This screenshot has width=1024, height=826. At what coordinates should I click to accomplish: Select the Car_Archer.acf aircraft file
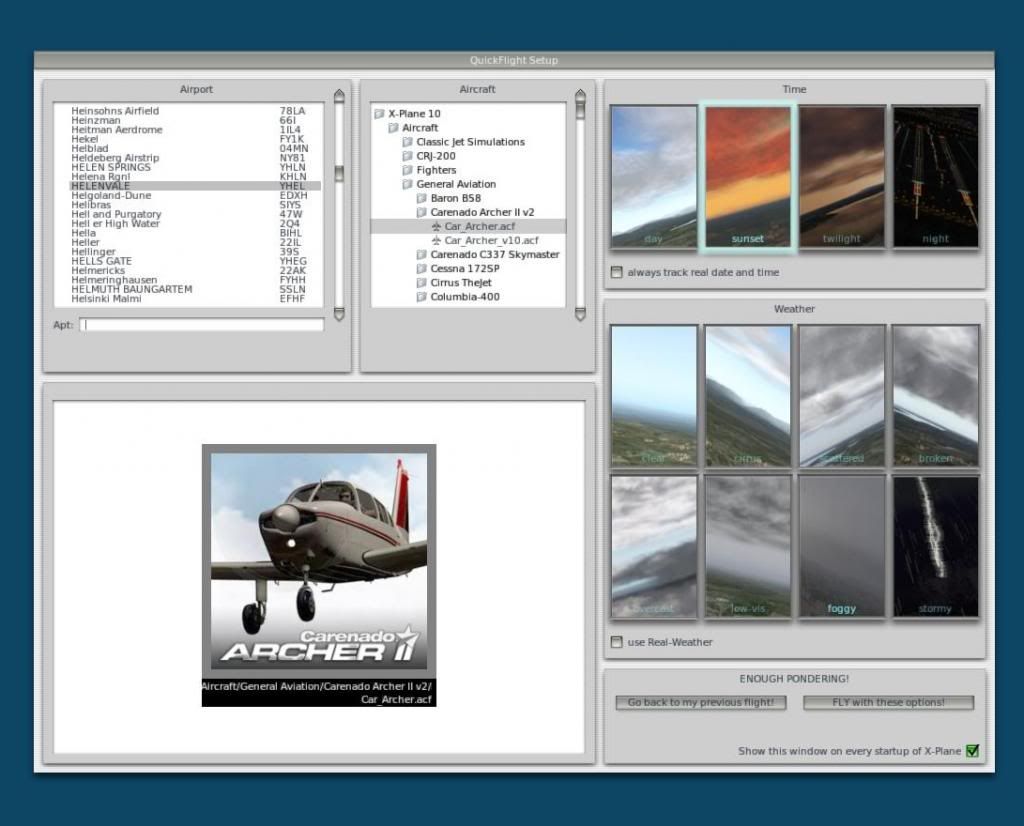[x=468, y=226]
